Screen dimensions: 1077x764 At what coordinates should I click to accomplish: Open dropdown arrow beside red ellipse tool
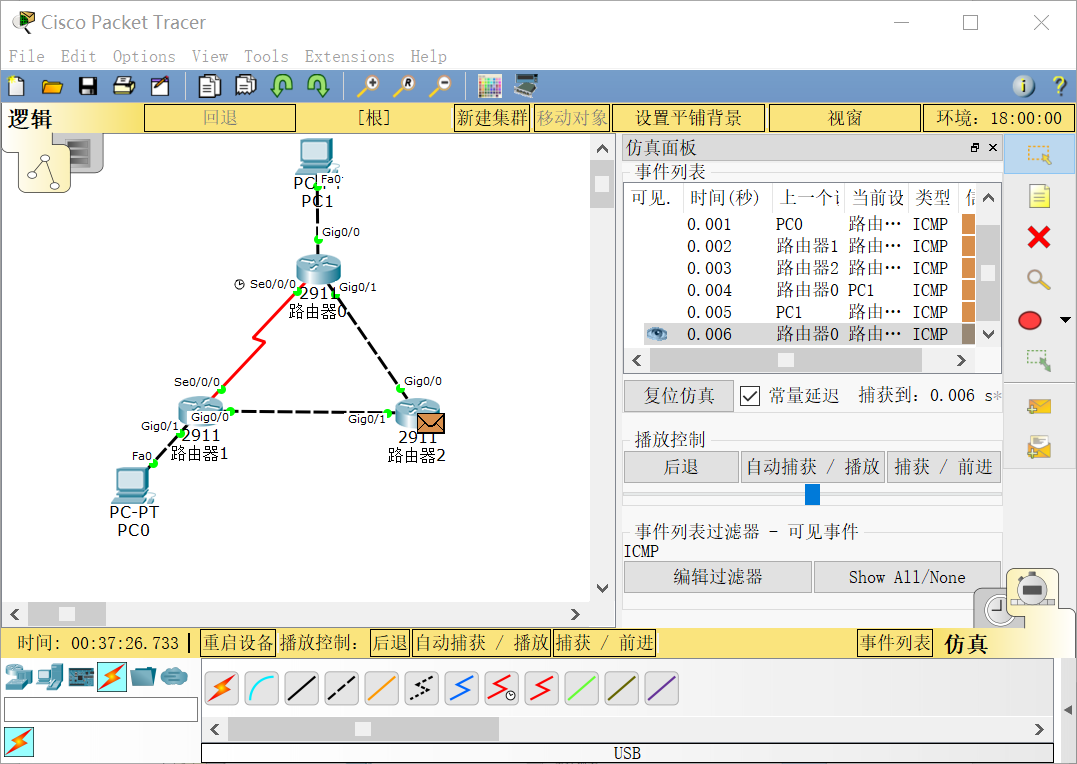tap(1065, 320)
